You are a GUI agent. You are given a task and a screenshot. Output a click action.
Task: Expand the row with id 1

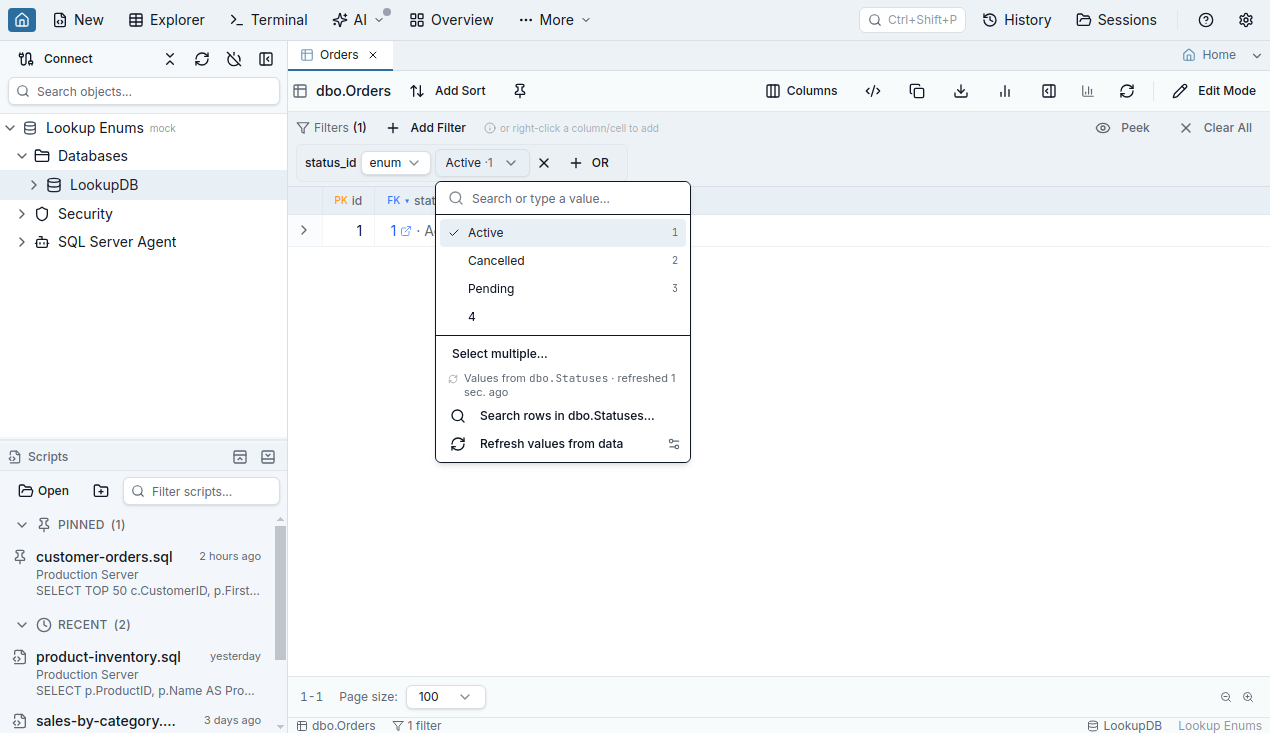tap(304, 231)
